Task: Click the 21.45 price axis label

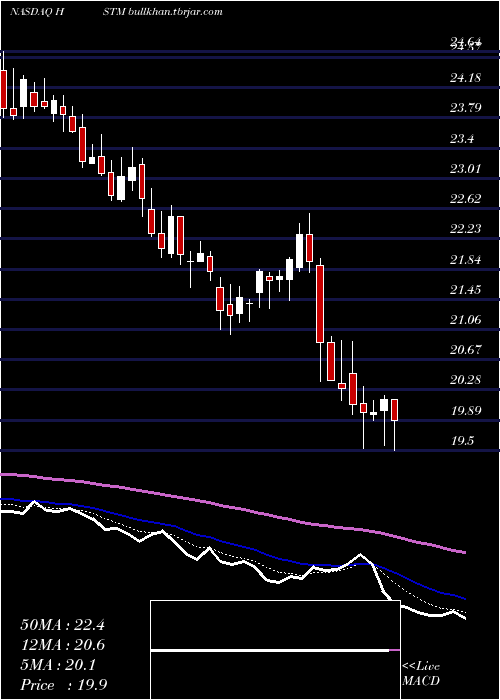Action: (x=465, y=290)
